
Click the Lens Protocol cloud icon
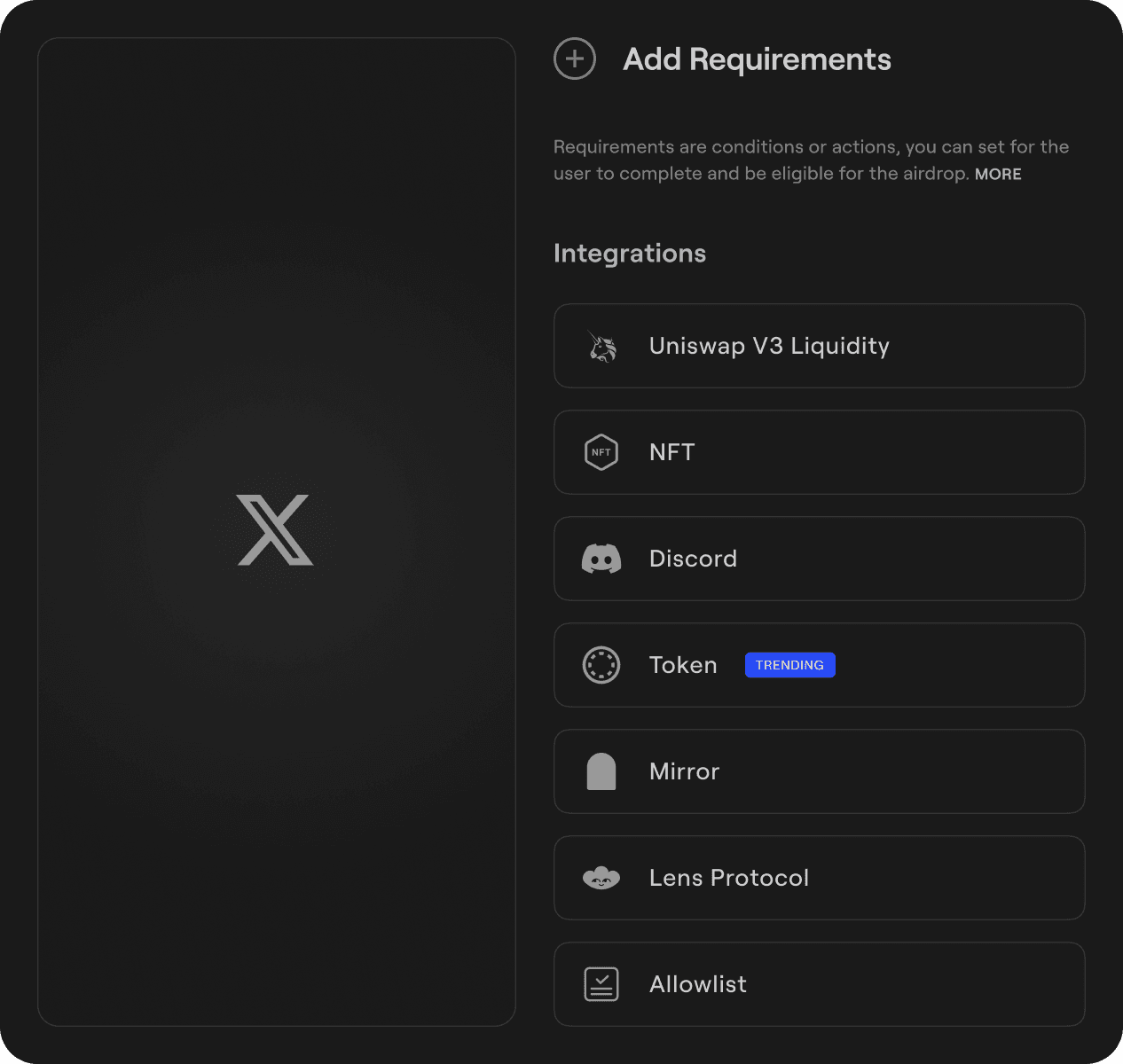pyautogui.click(x=601, y=878)
